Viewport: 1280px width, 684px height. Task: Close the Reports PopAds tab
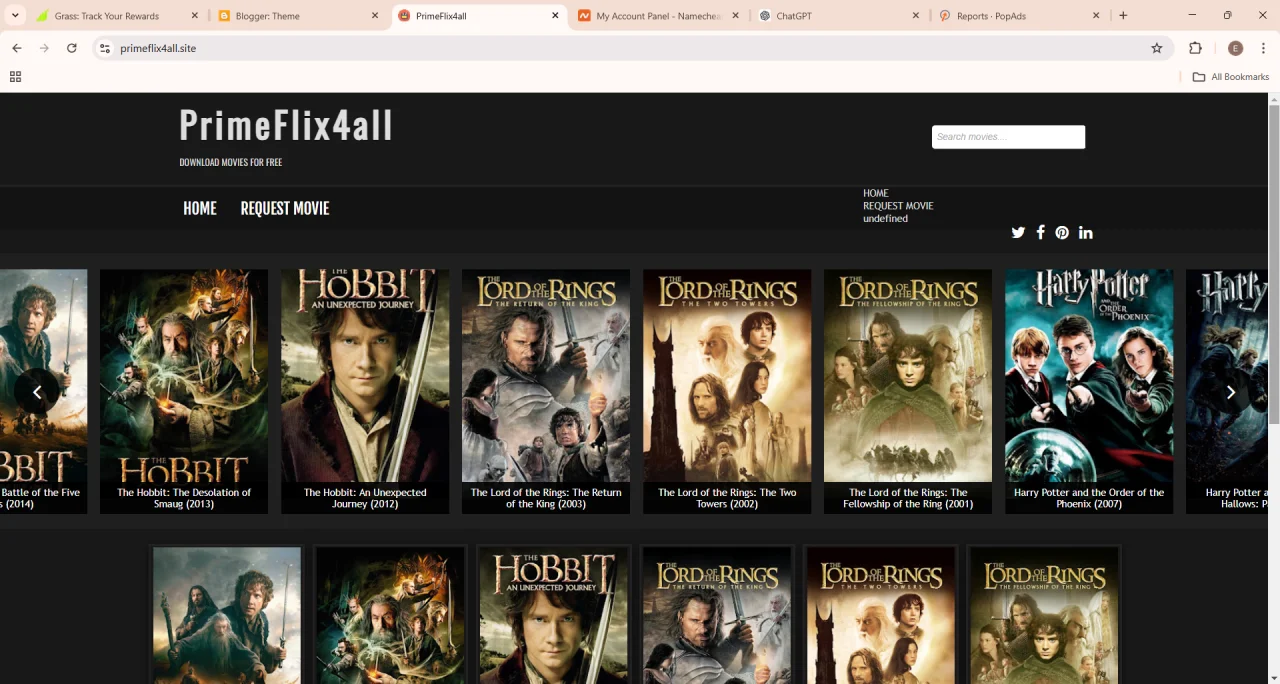[1096, 16]
